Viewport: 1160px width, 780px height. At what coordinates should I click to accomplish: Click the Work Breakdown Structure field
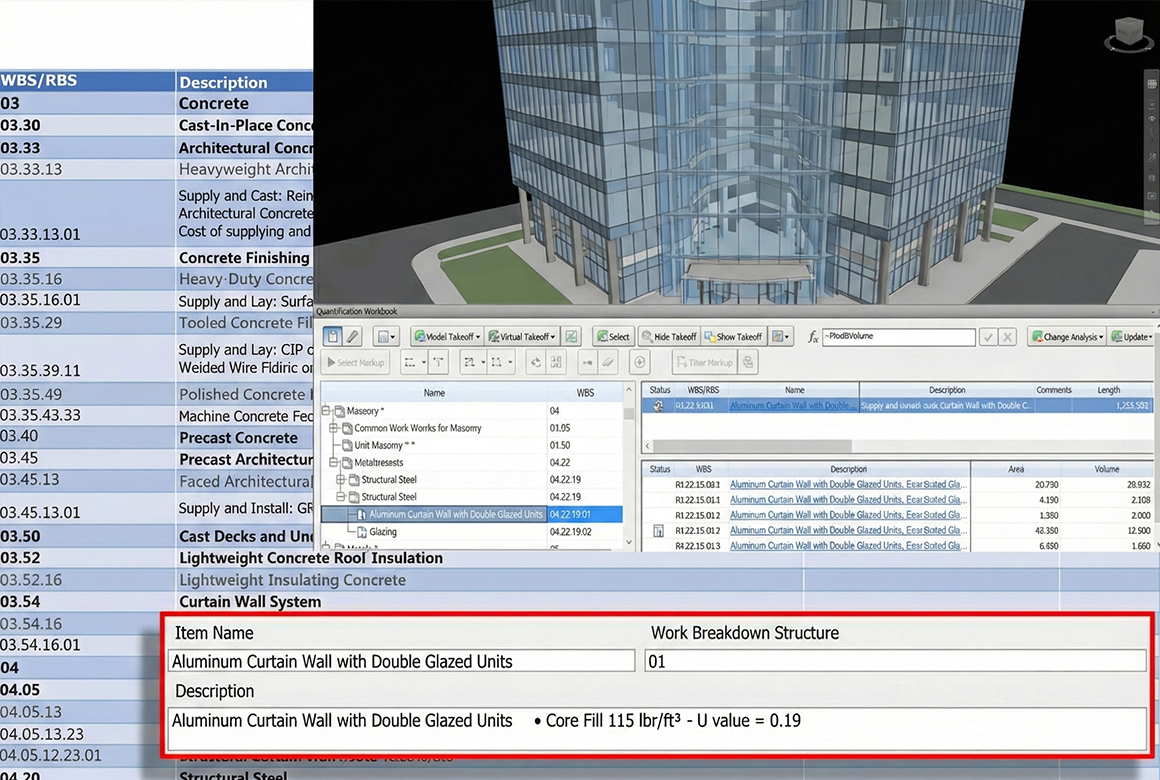(x=895, y=661)
